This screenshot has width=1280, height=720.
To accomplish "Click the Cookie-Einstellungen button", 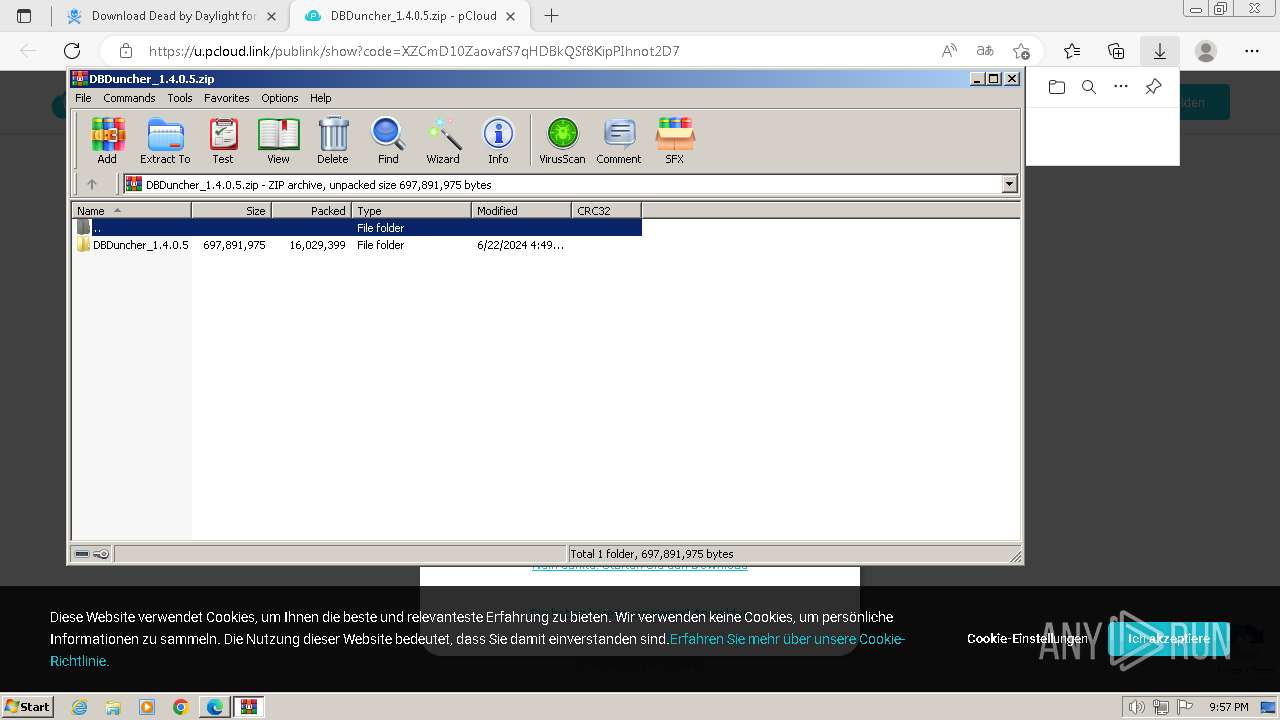I will (x=1027, y=638).
